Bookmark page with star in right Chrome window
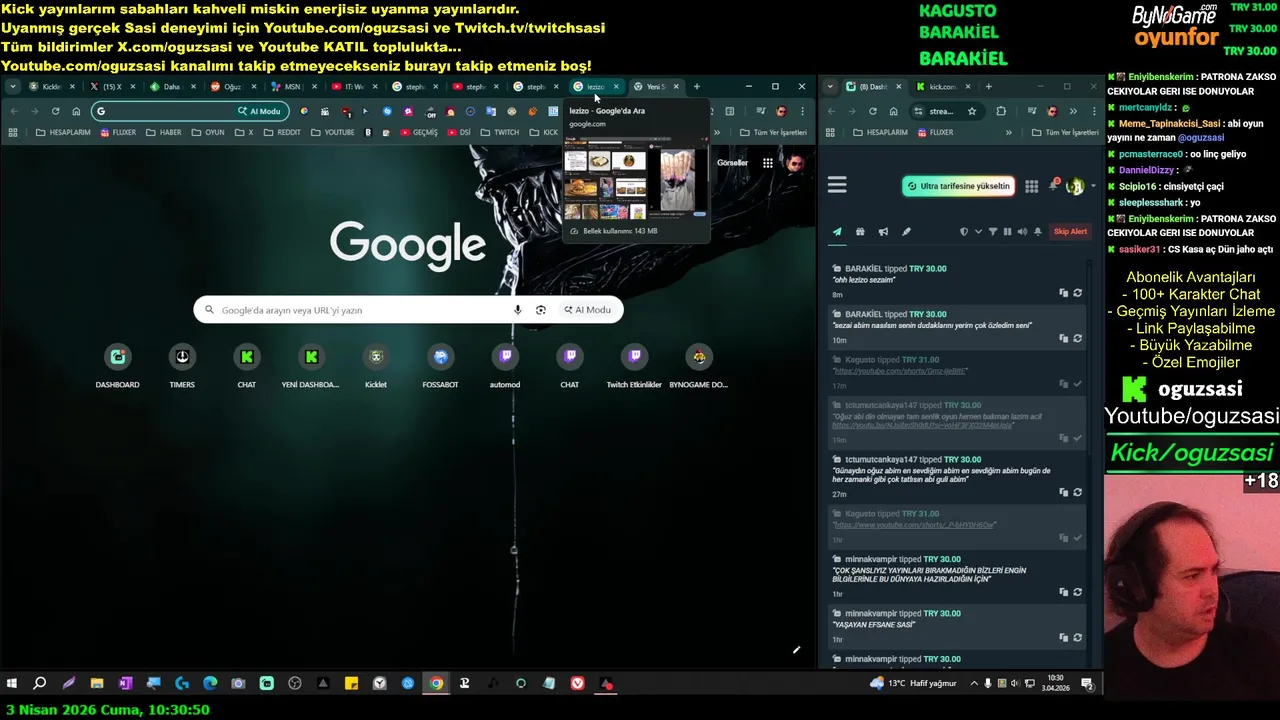Viewport: 1280px width, 720px height. click(971, 111)
